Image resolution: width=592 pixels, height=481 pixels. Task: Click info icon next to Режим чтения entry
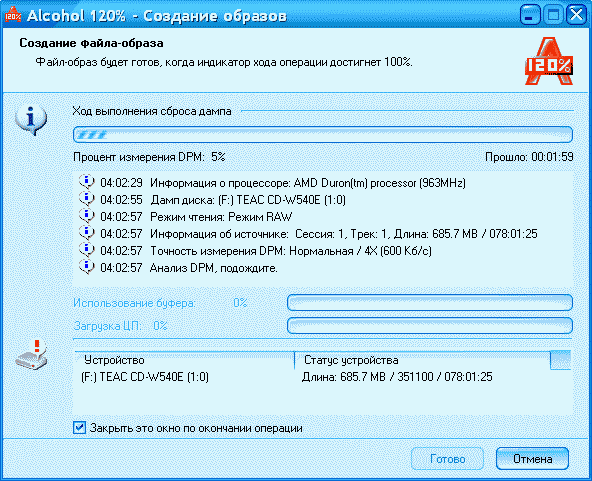click(x=86, y=216)
